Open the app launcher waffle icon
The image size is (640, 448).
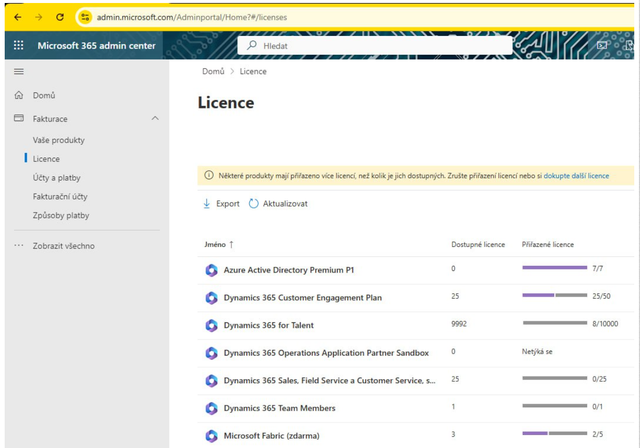19,45
